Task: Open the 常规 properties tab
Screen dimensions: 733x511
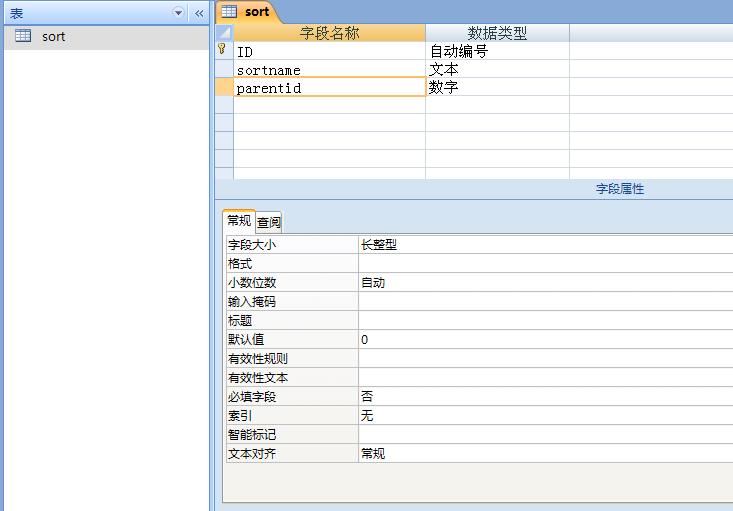Action: point(239,221)
